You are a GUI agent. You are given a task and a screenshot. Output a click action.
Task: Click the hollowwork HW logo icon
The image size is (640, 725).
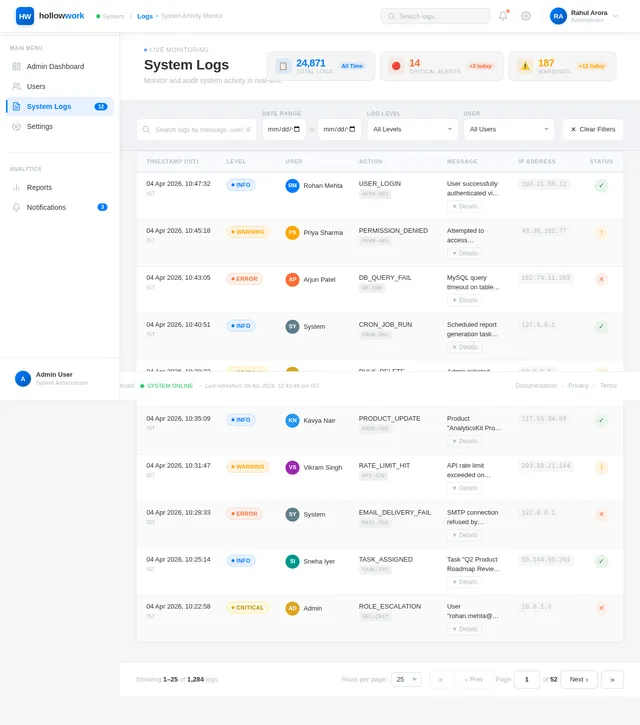coord(25,16)
